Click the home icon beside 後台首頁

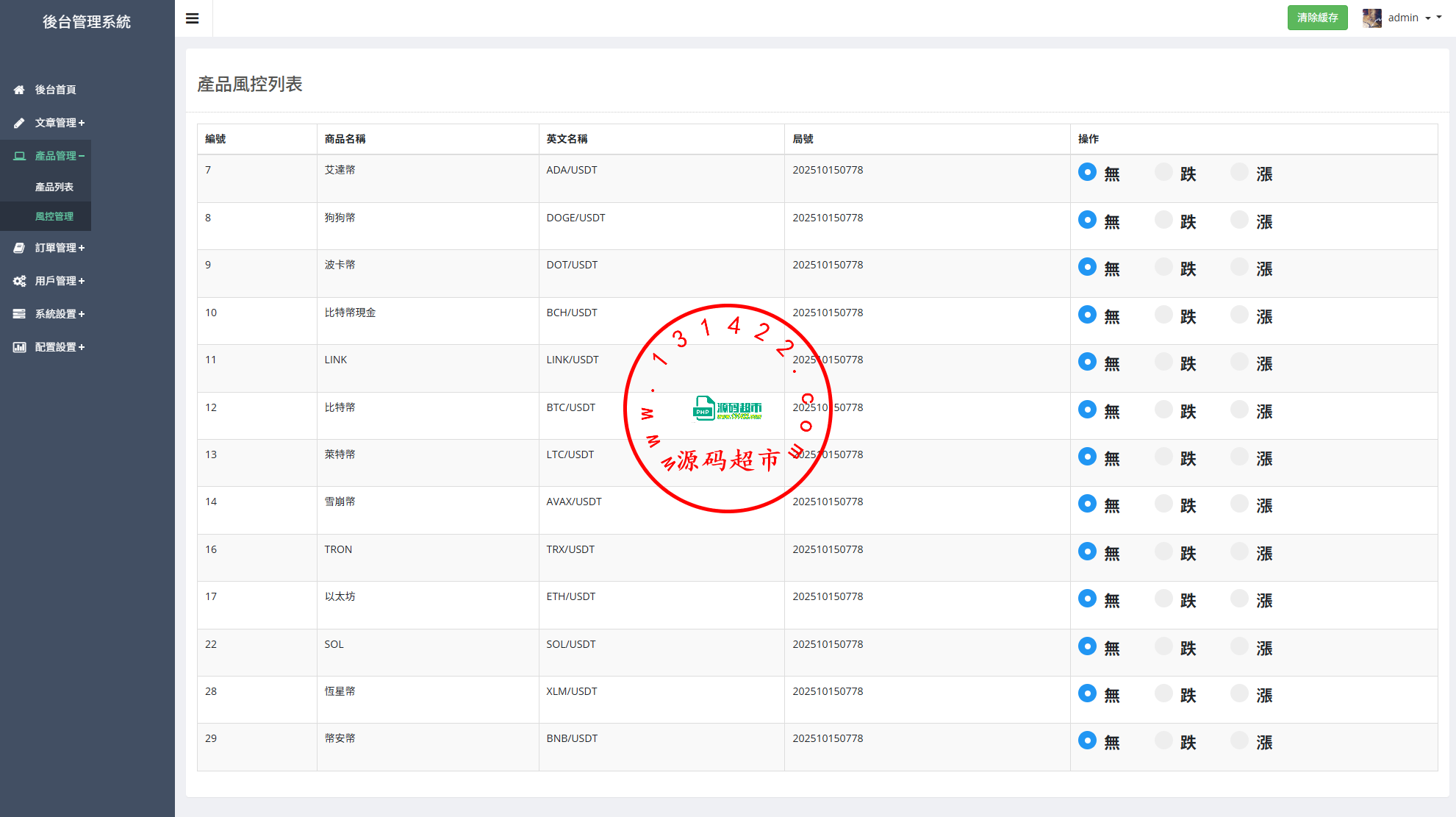tap(19, 90)
